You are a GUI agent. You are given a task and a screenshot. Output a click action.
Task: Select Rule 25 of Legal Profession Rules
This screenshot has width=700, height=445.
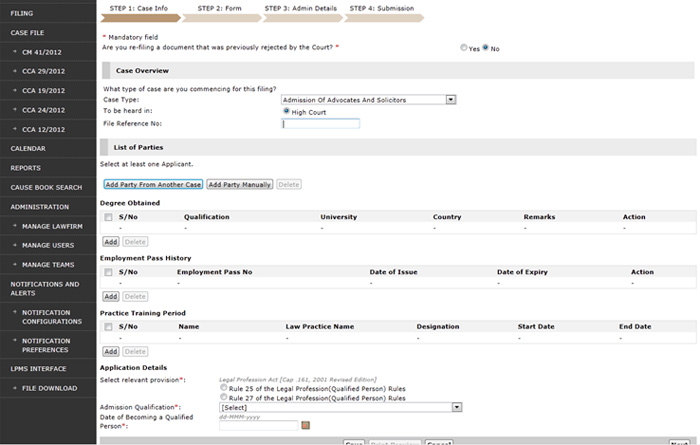[224, 388]
